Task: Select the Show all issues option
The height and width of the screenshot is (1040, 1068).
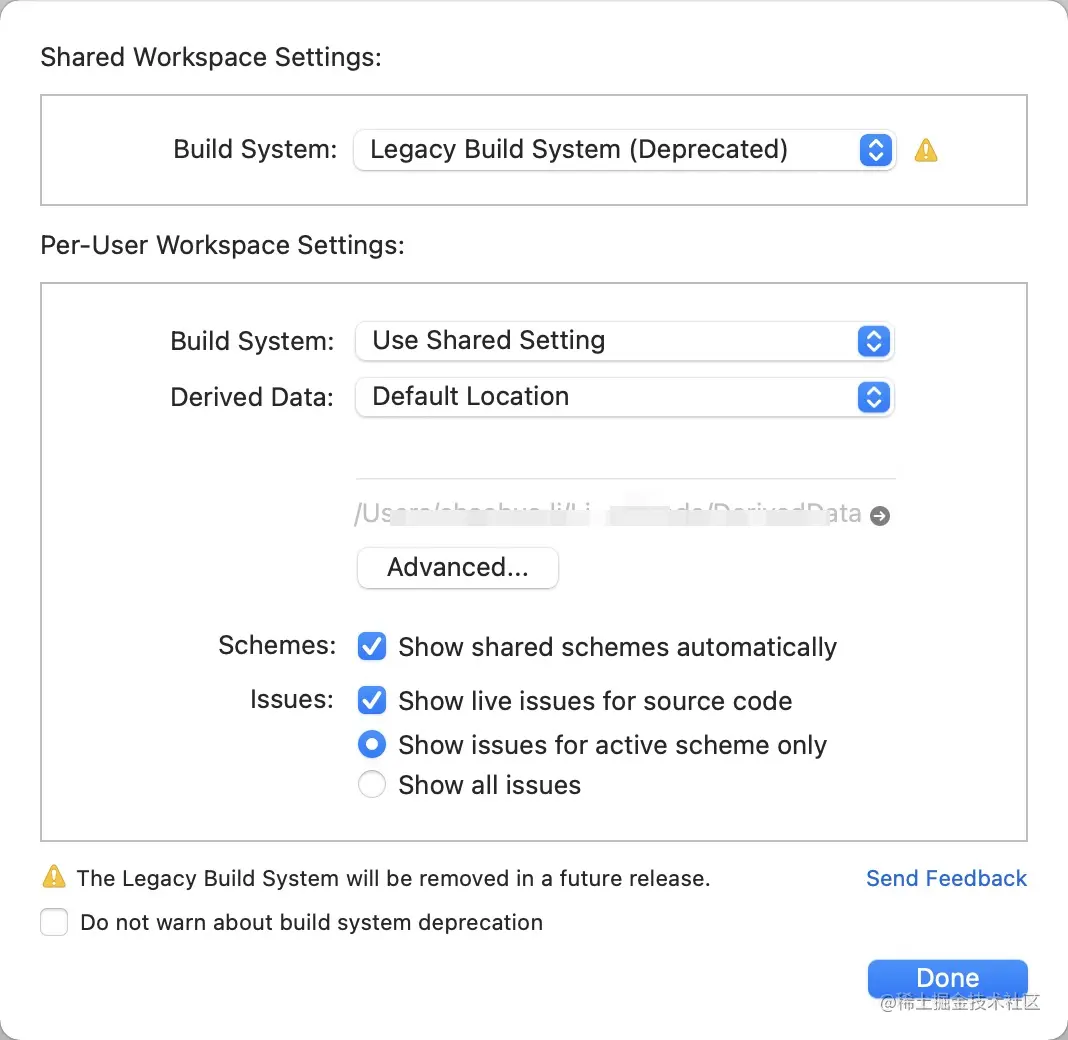Action: tap(372, 785)
